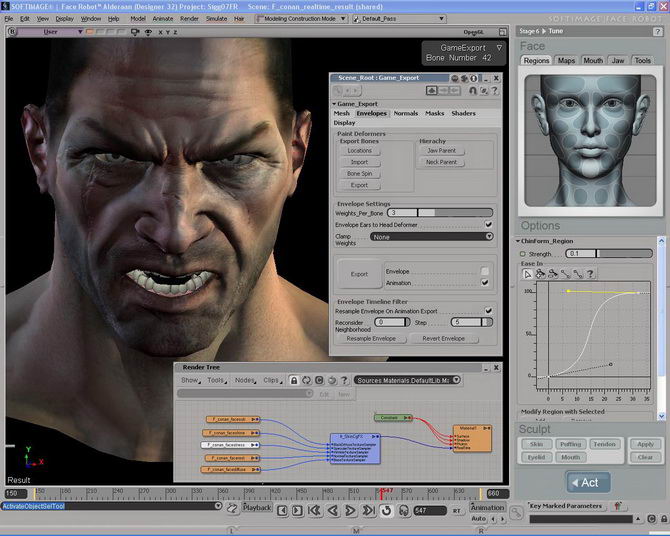
Task: Click the key icon beside Animation
Action: 517,512
